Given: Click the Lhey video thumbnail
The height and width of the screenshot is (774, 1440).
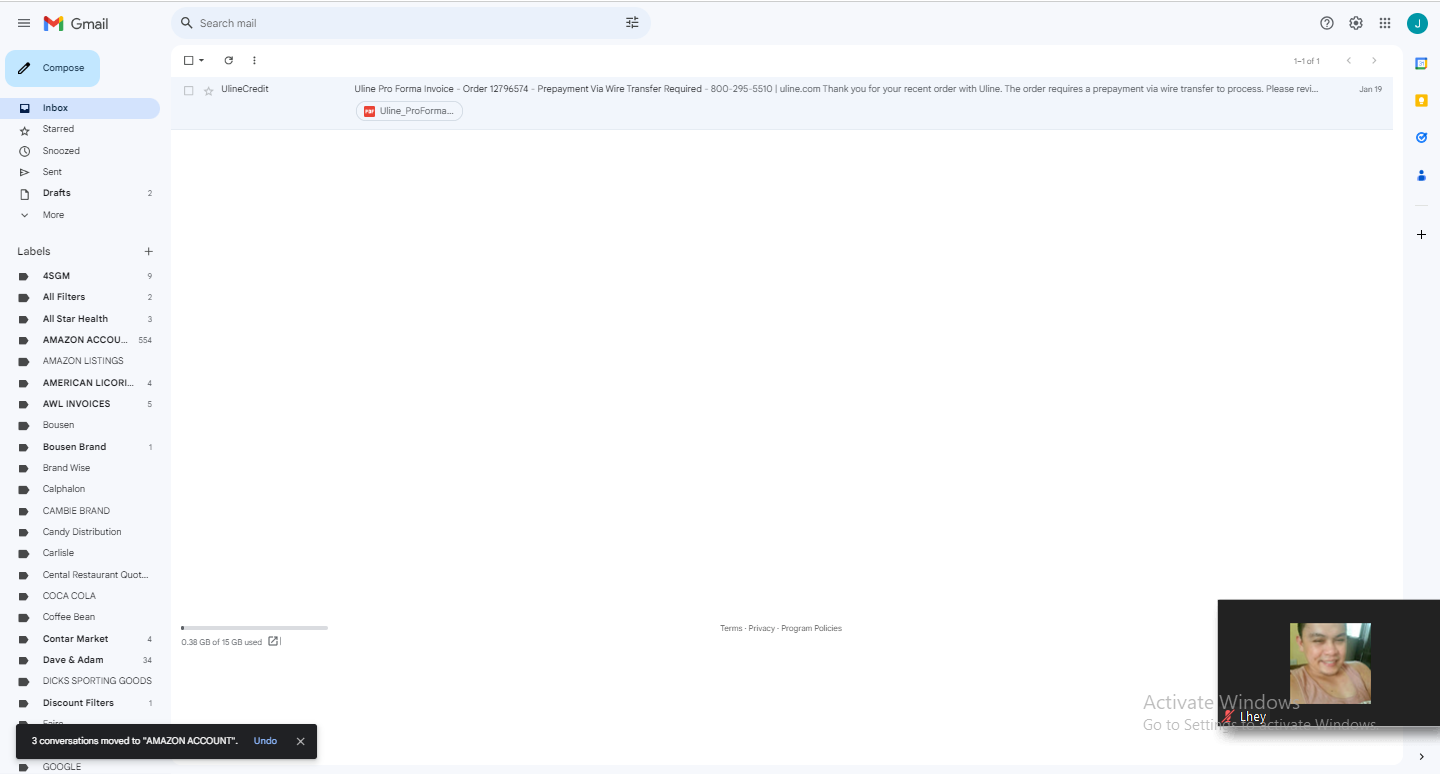Looking at the screenshot, I should (x=1330, y=663).
